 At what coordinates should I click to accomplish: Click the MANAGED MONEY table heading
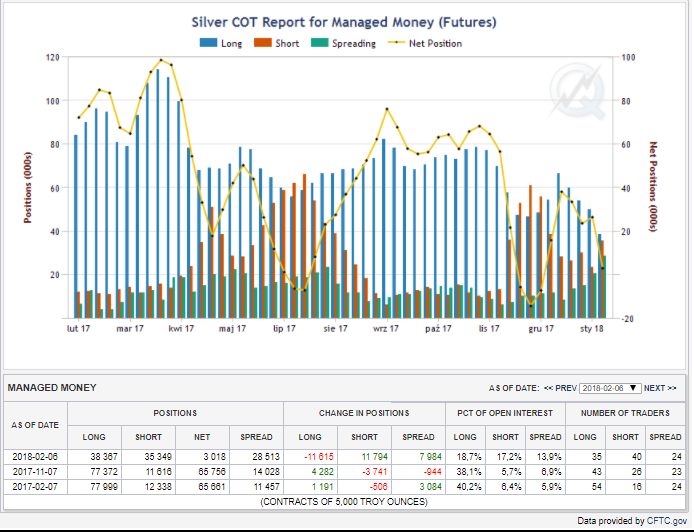tap(52, 388)
